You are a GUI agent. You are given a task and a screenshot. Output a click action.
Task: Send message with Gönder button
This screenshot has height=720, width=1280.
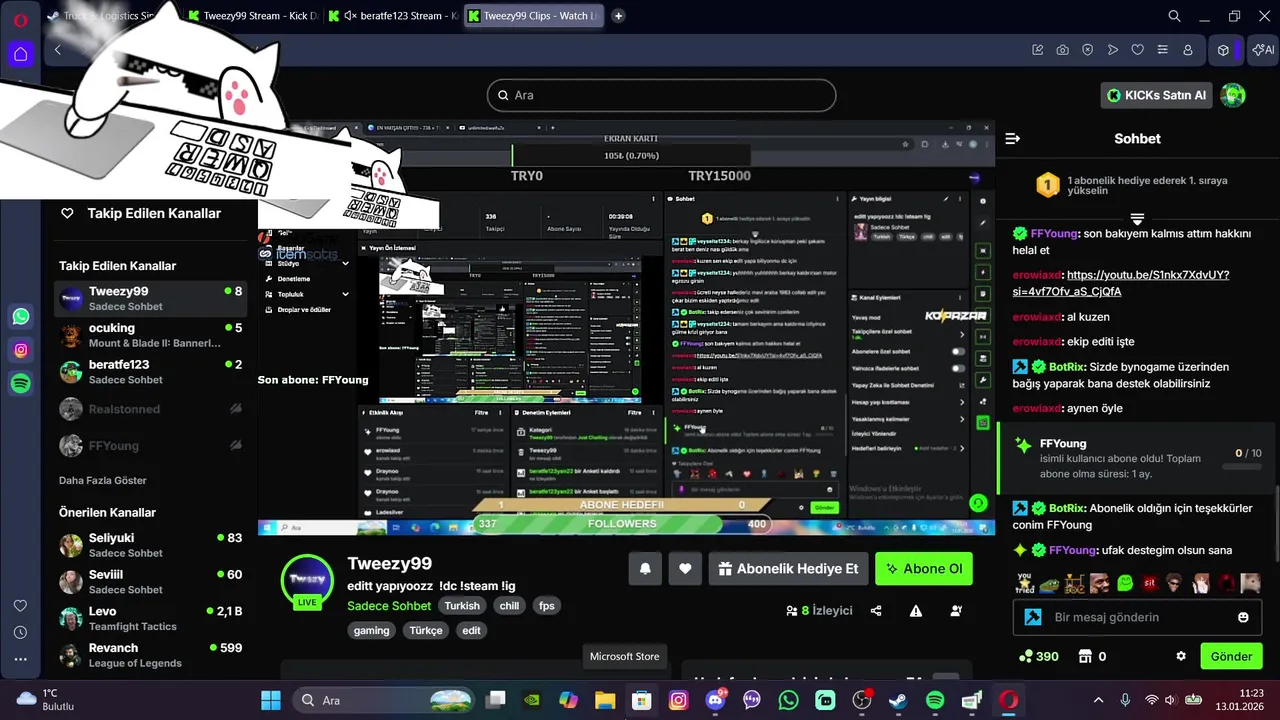coord(1231,657)
